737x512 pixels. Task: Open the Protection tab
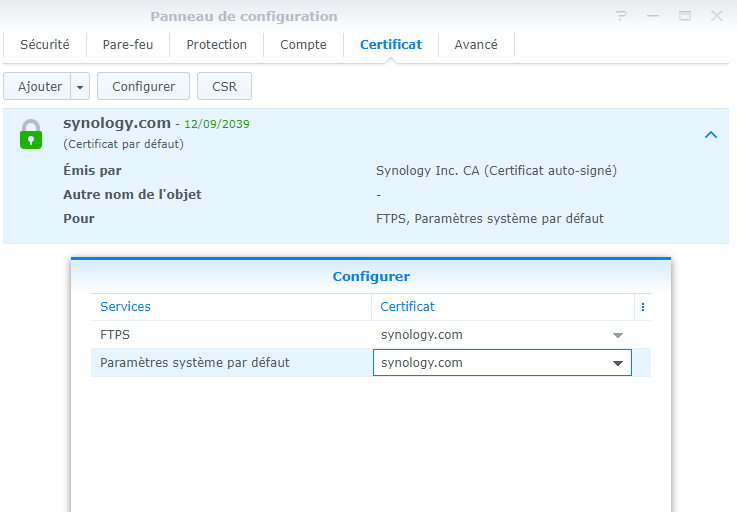(x=216, y=45)
